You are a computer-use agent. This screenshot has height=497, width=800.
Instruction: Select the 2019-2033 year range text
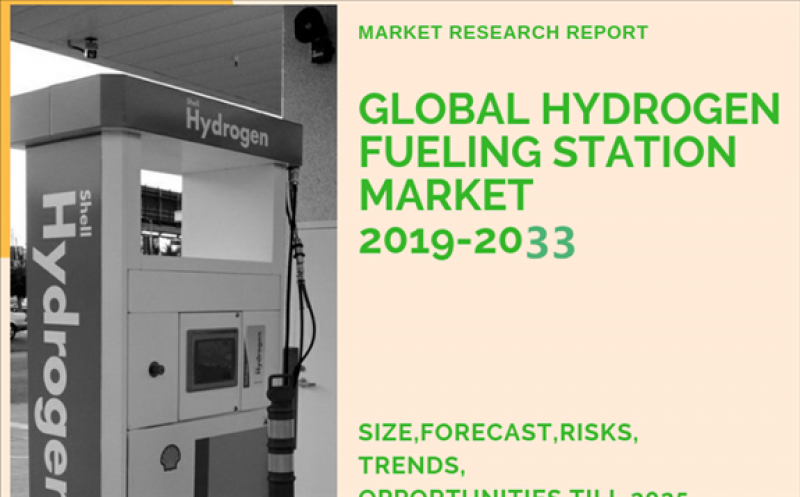pos(466,241)
